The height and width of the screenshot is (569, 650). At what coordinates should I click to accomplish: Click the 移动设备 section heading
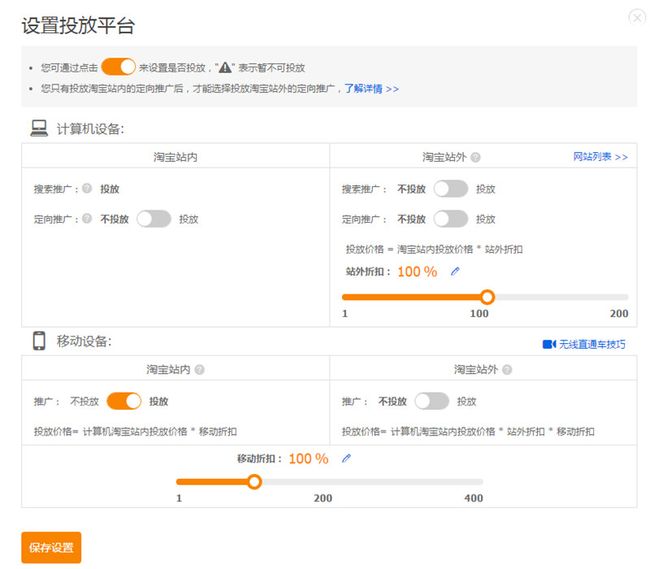tap(84, 341)
